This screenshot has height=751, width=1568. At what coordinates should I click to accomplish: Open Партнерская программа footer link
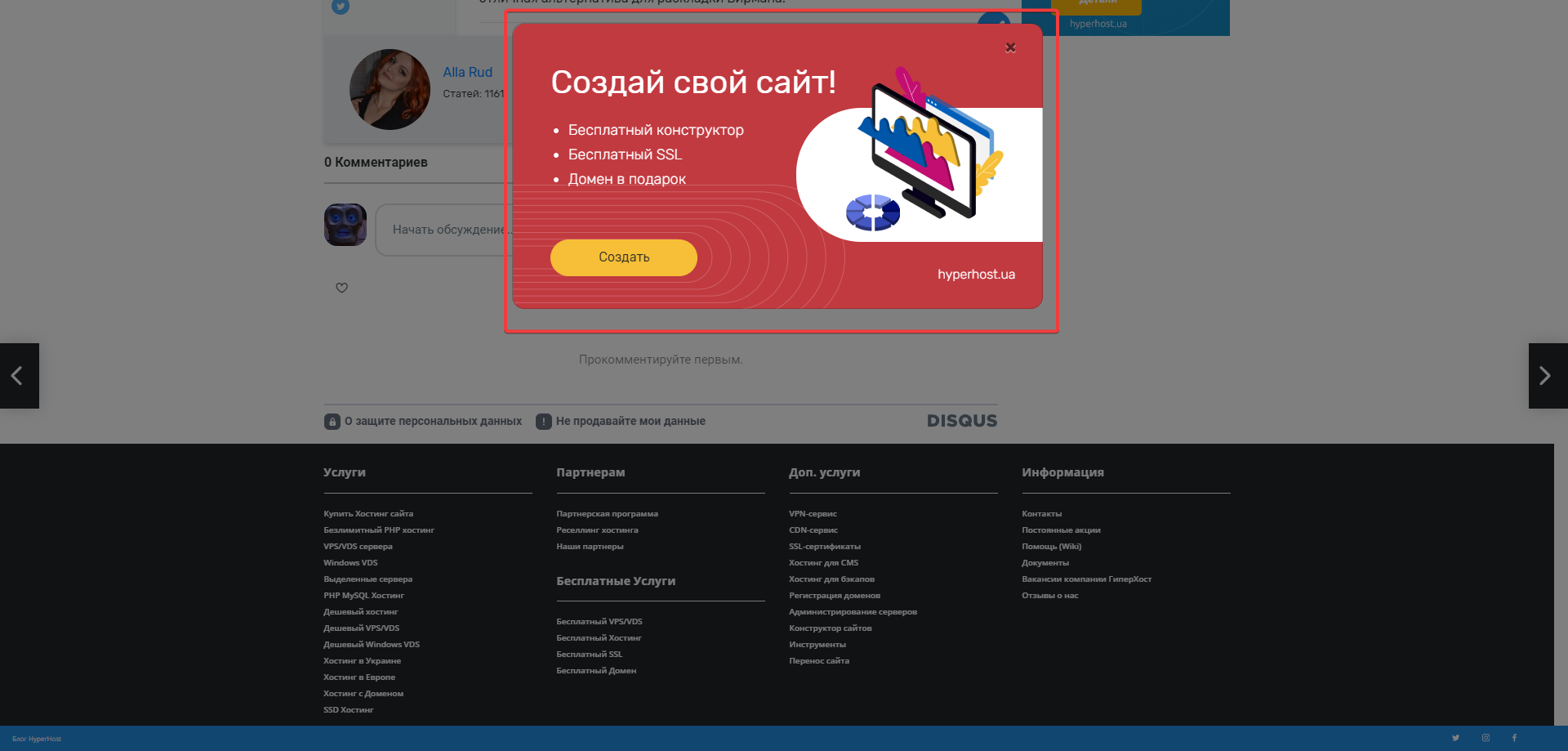tap(607, 514)
